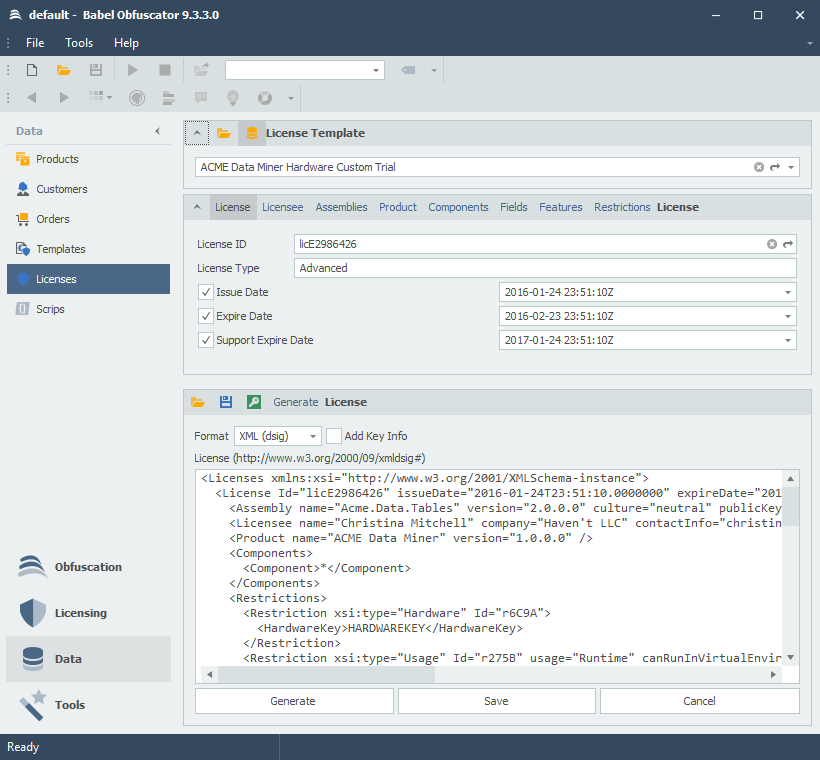Click the green key icon in Generate panel
820x760 pixels.
254,402
